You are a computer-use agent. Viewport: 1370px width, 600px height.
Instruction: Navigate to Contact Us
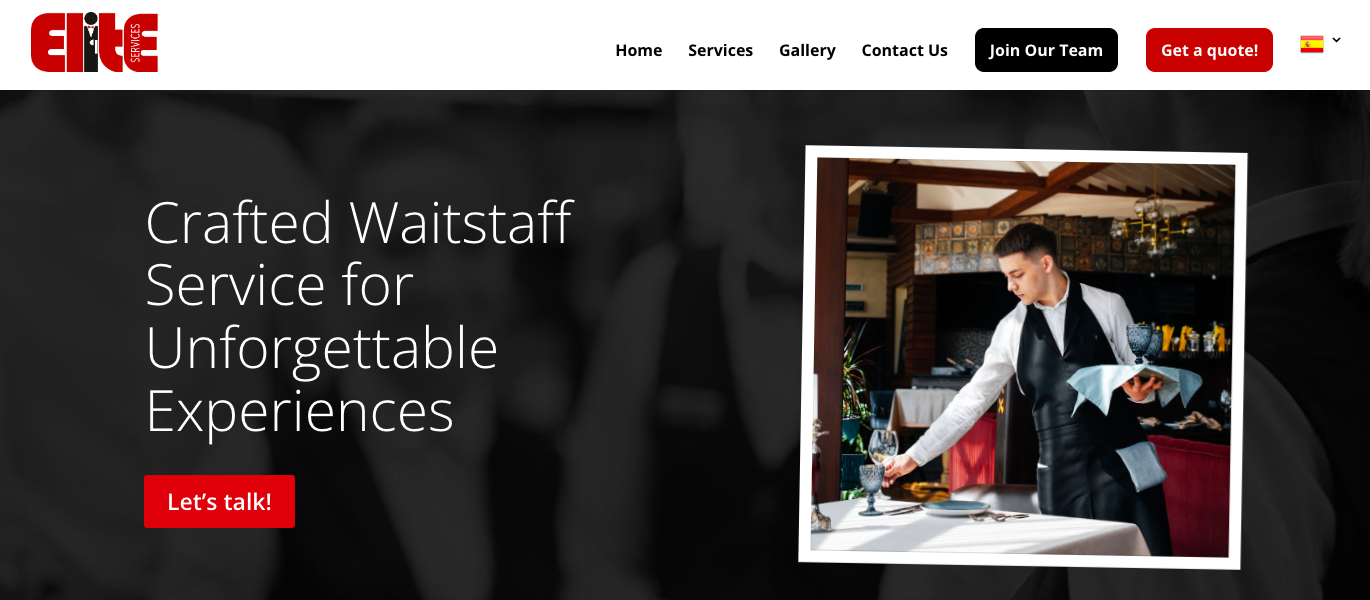point(904,50)
